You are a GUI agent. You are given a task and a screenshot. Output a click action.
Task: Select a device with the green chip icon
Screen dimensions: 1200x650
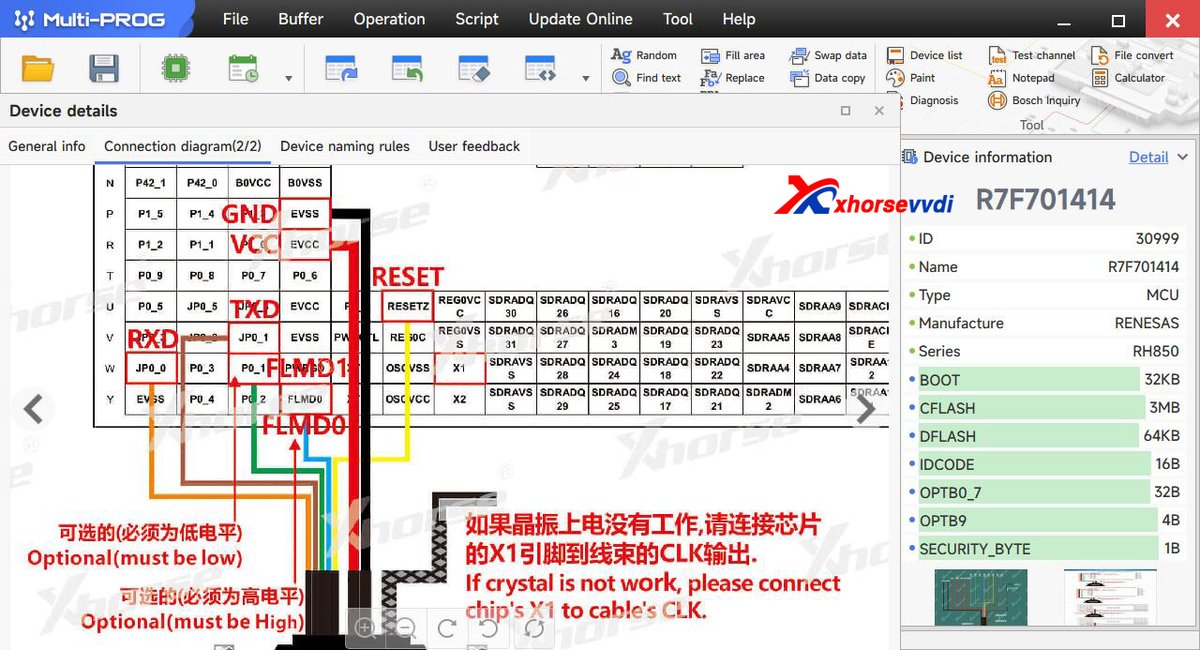click(x=176, y=68)
